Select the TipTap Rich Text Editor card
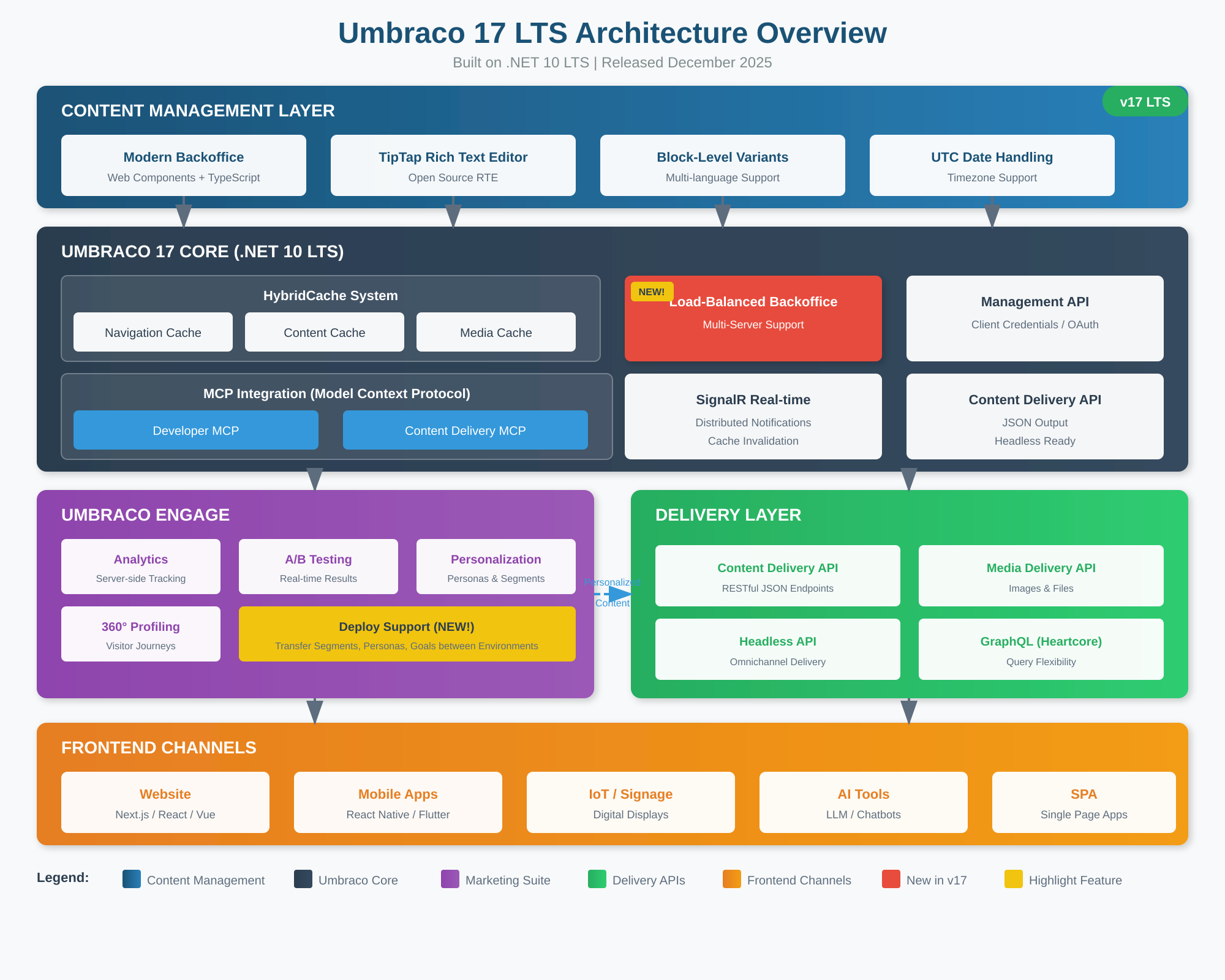Viewport: 1225px width, 980px height. coord(453,165)
